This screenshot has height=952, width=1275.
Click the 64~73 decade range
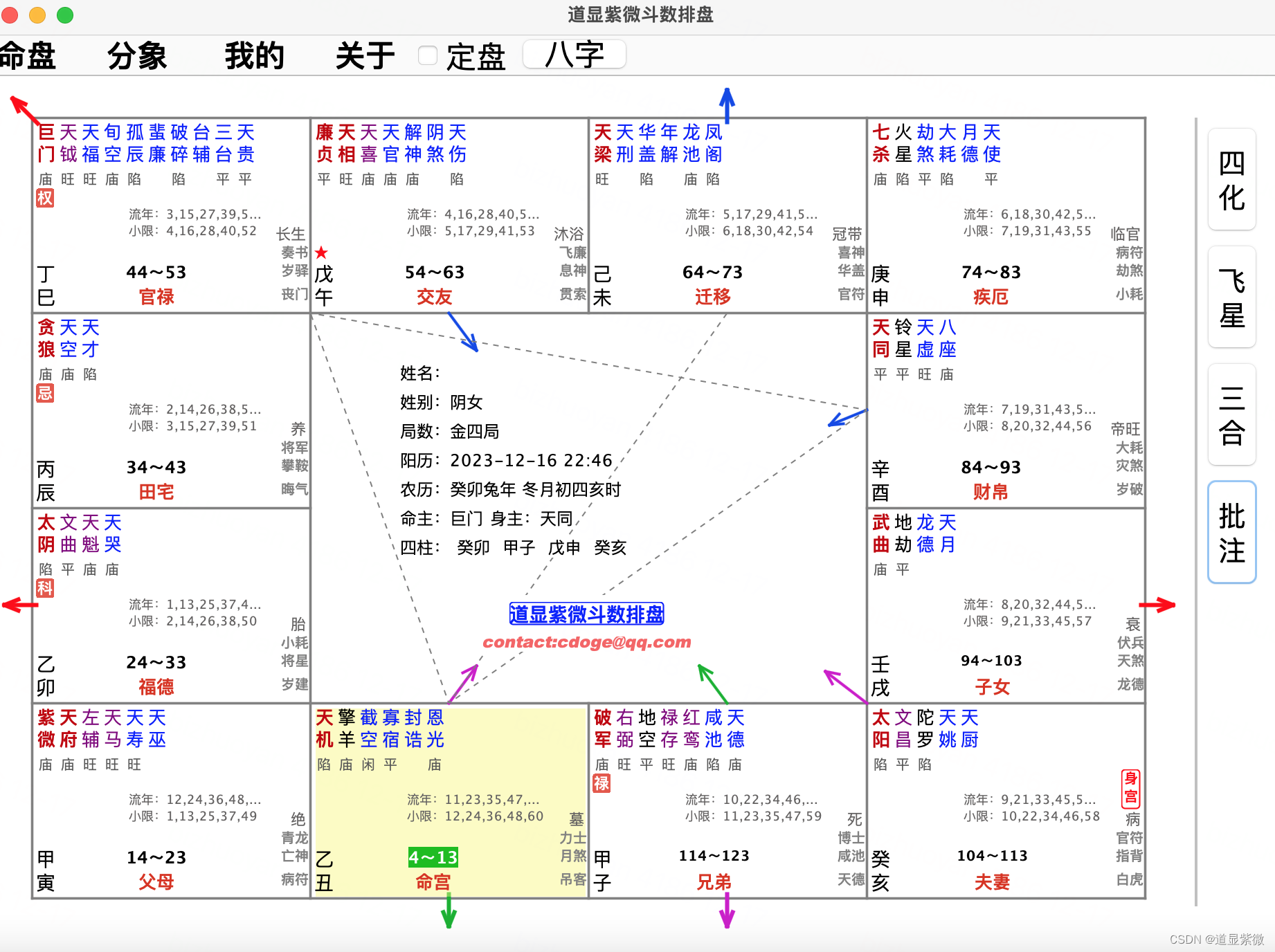pyautogui.click(x=713, y=273)
